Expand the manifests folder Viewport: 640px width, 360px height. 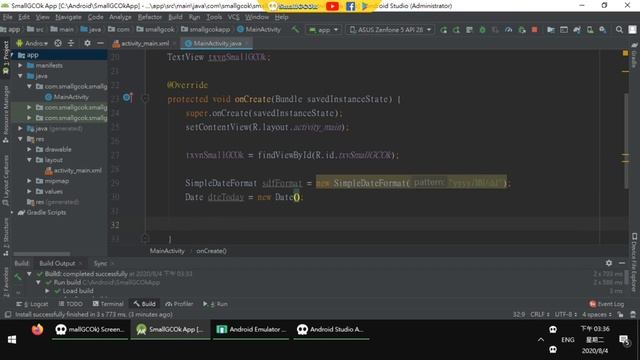(x=20, y=65)
